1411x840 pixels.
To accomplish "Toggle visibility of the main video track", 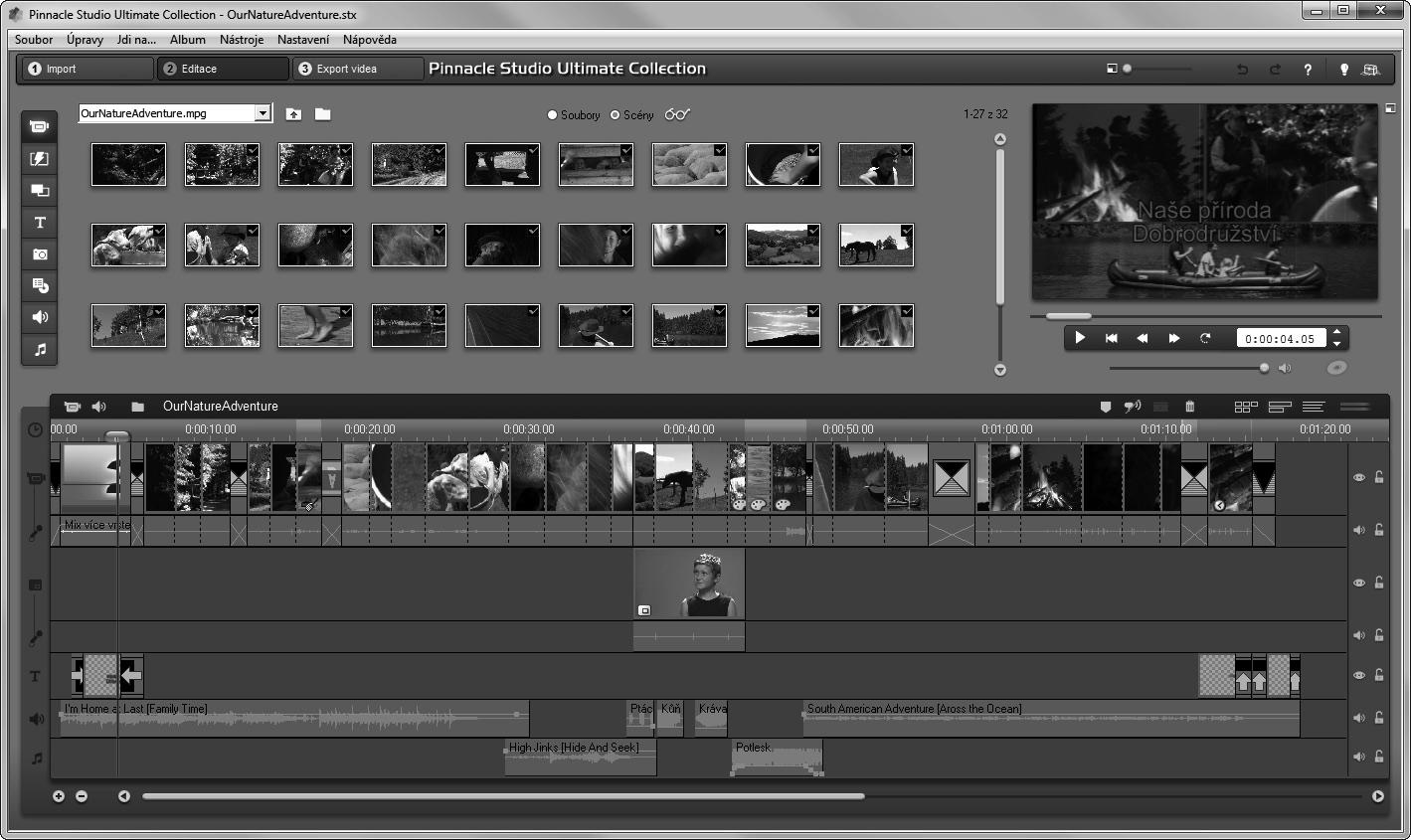I will click(1359, 478).
